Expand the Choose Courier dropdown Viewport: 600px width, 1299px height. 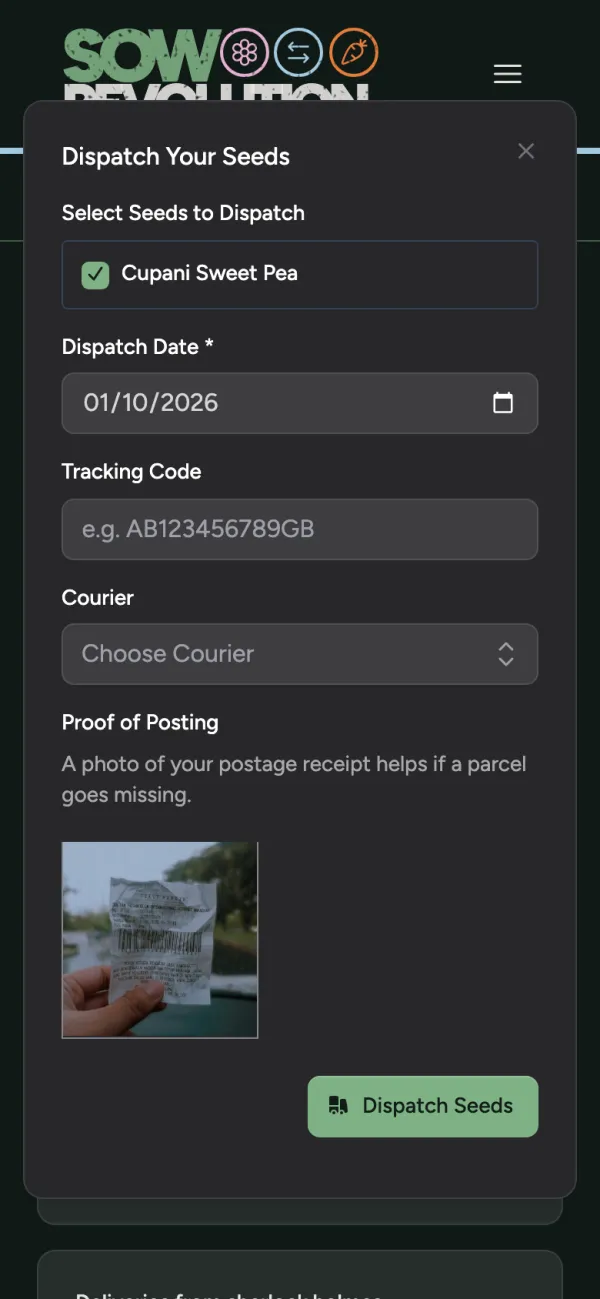(300, 654)
